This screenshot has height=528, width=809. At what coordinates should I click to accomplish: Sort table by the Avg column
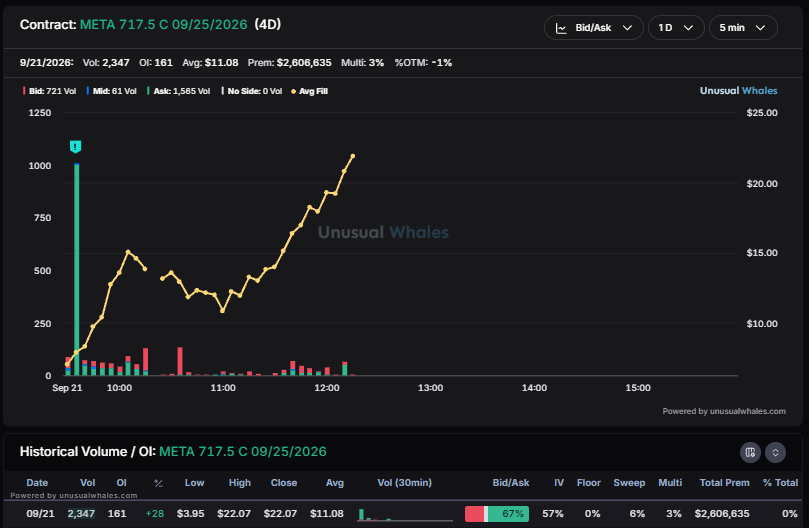click(x=334, y=483)
